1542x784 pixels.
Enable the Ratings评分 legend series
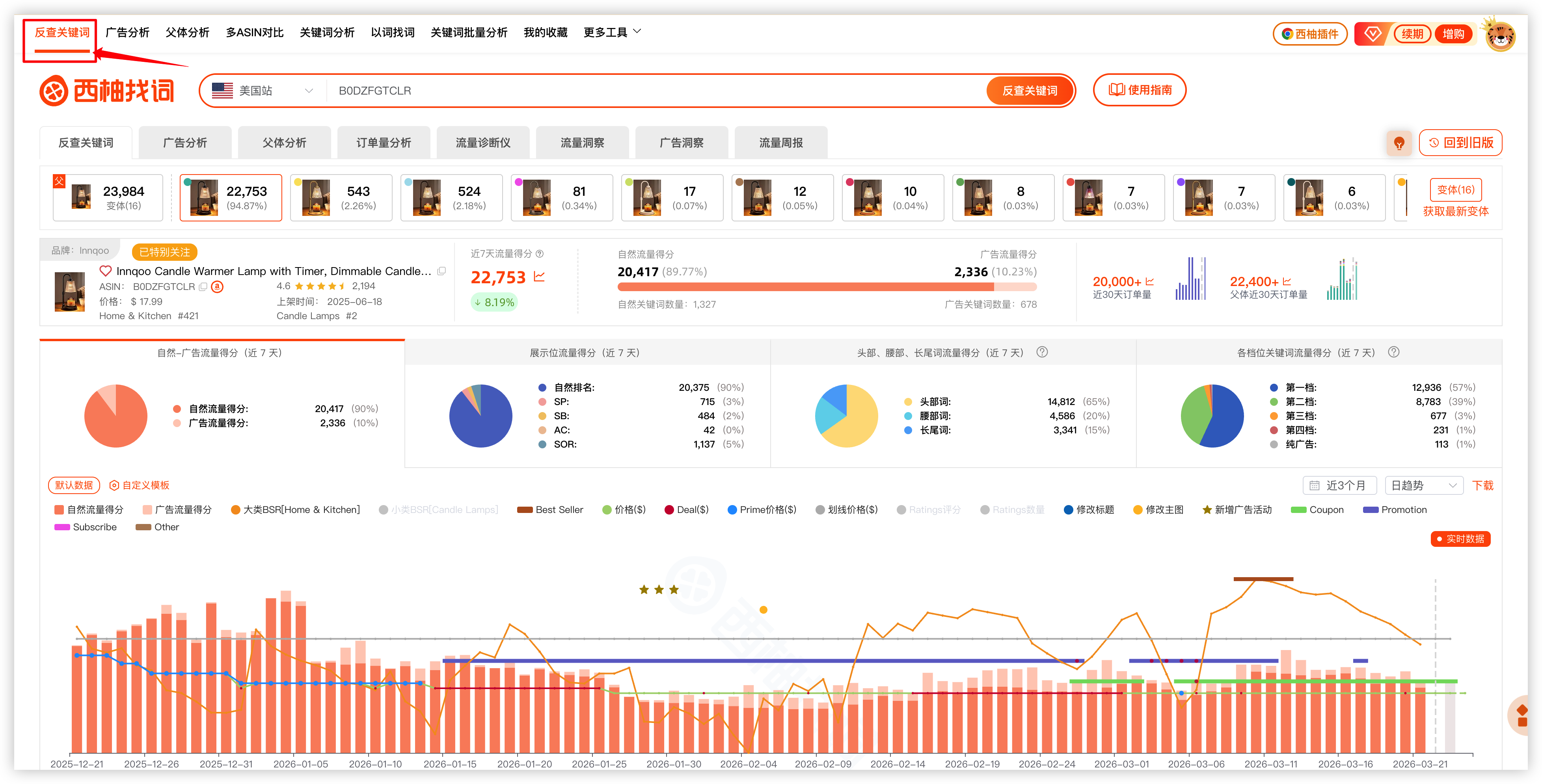pos(928,510)
